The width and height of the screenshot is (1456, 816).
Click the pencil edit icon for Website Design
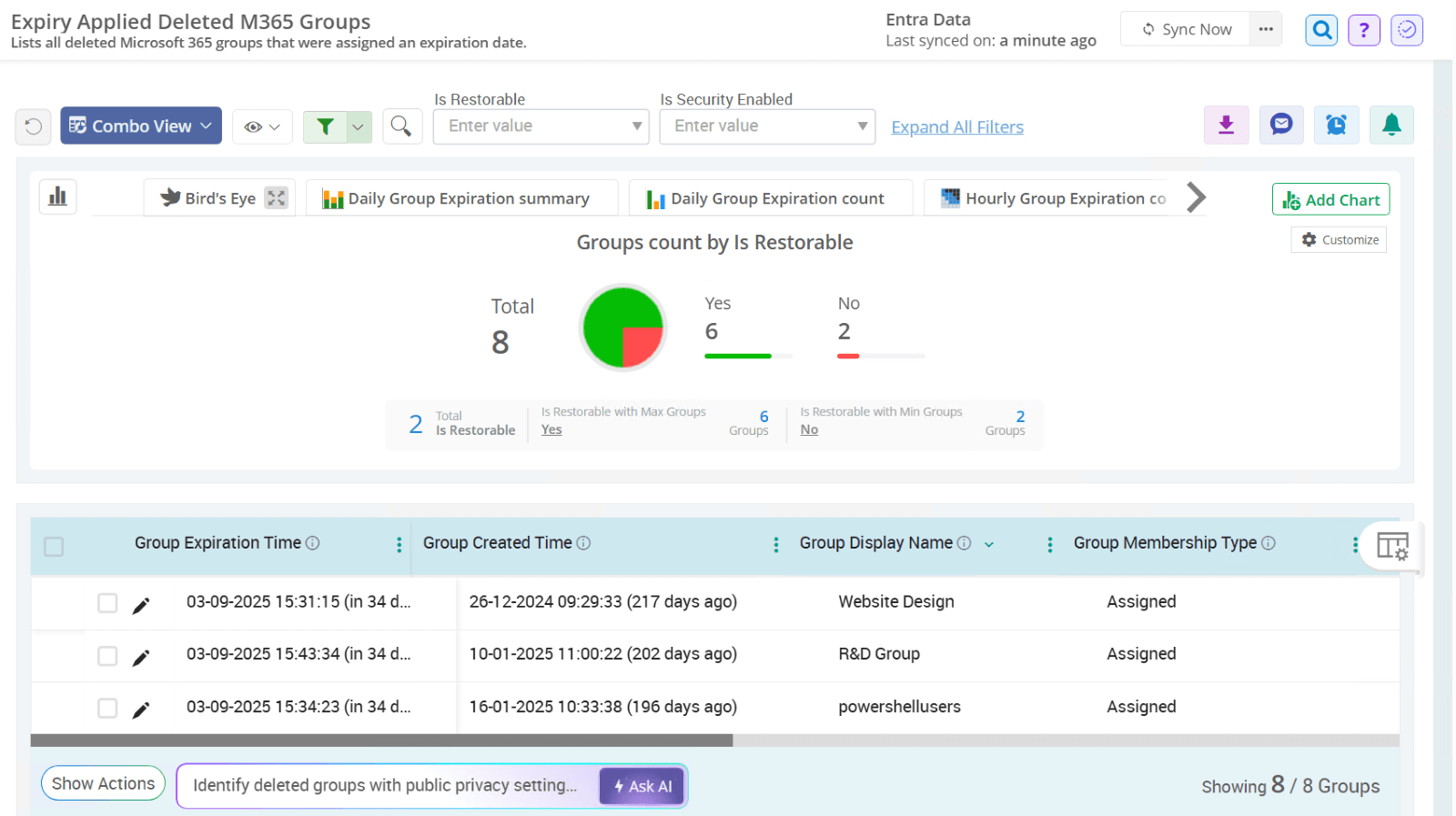pyautogui.click(x=141, y=606)
